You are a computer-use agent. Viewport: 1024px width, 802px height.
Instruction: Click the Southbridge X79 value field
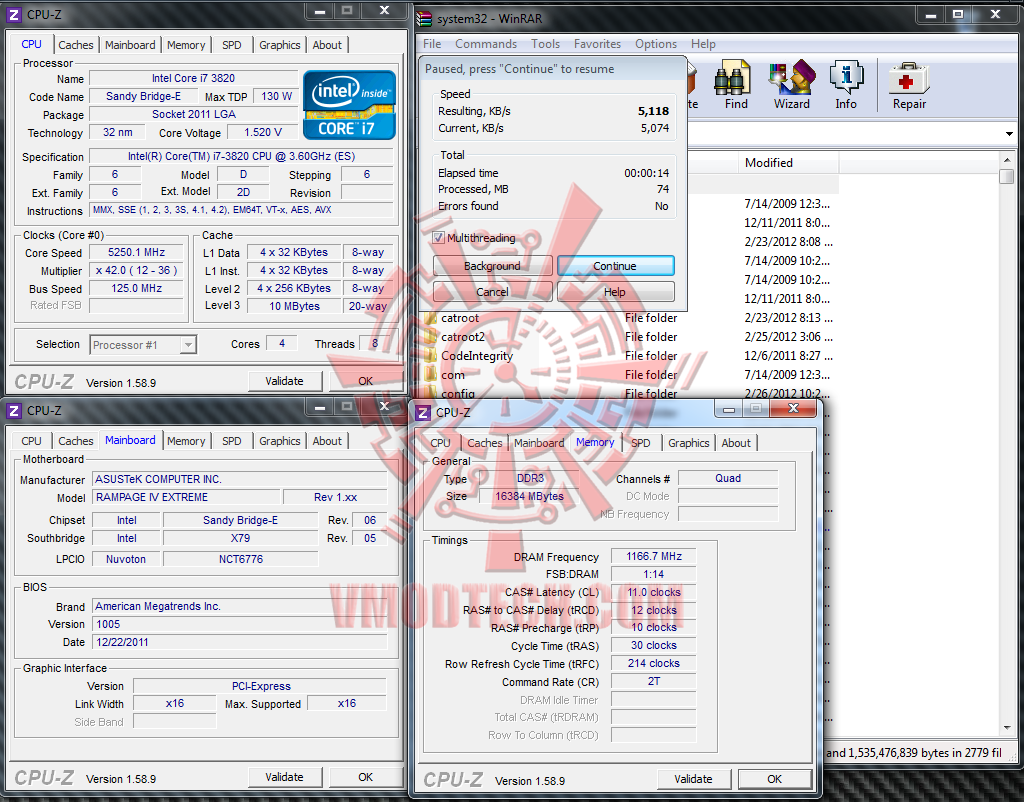pos(240,538)
